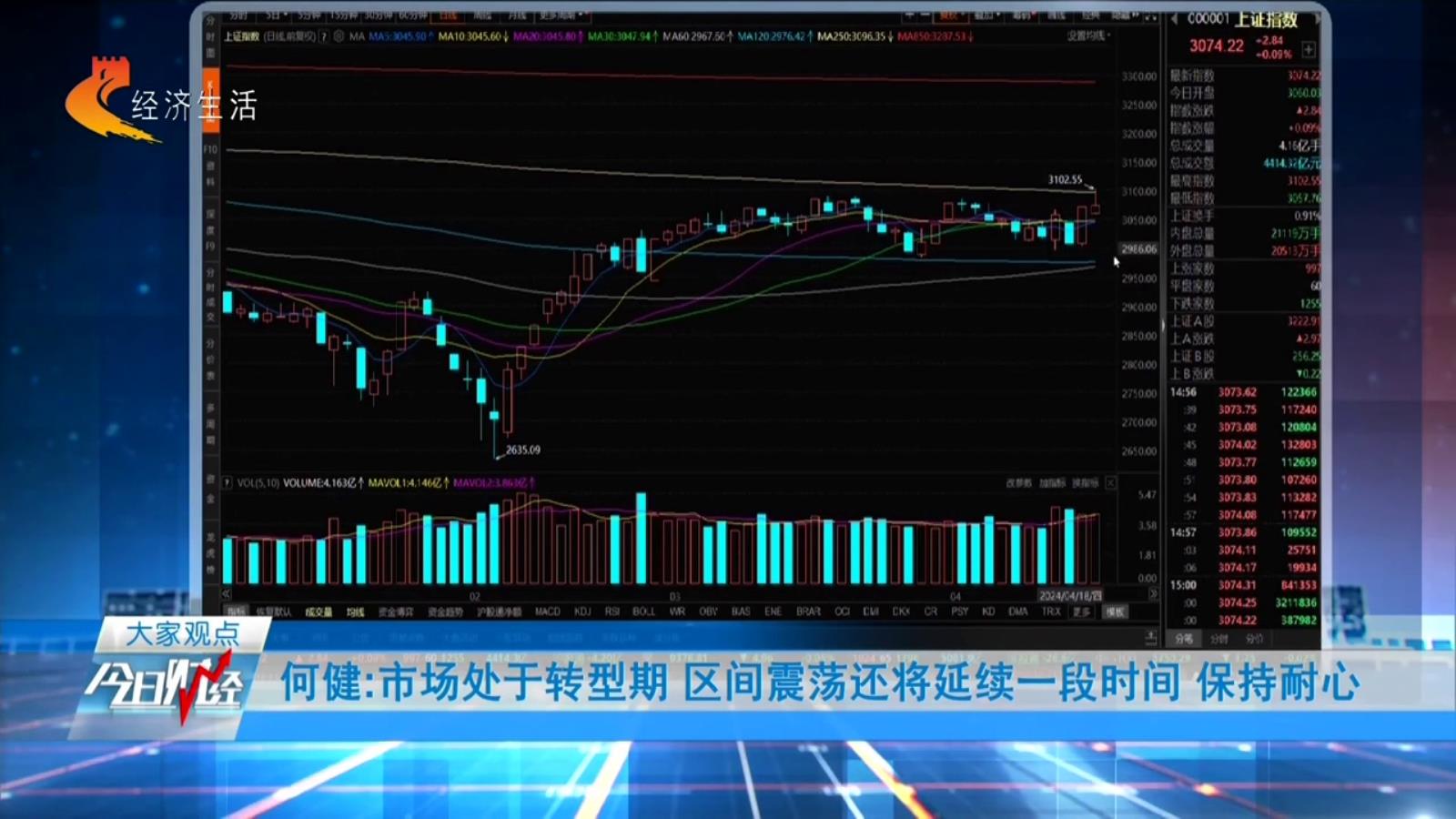Click the gear icon beside the MA label

coord(339,36)
